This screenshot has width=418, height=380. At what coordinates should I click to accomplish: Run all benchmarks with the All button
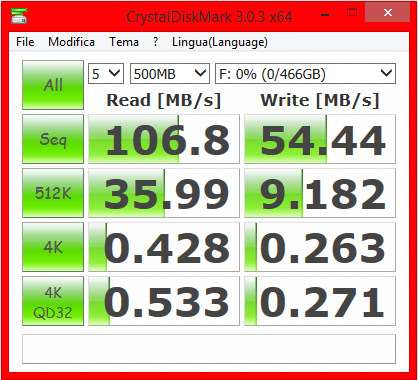(53, 85)
